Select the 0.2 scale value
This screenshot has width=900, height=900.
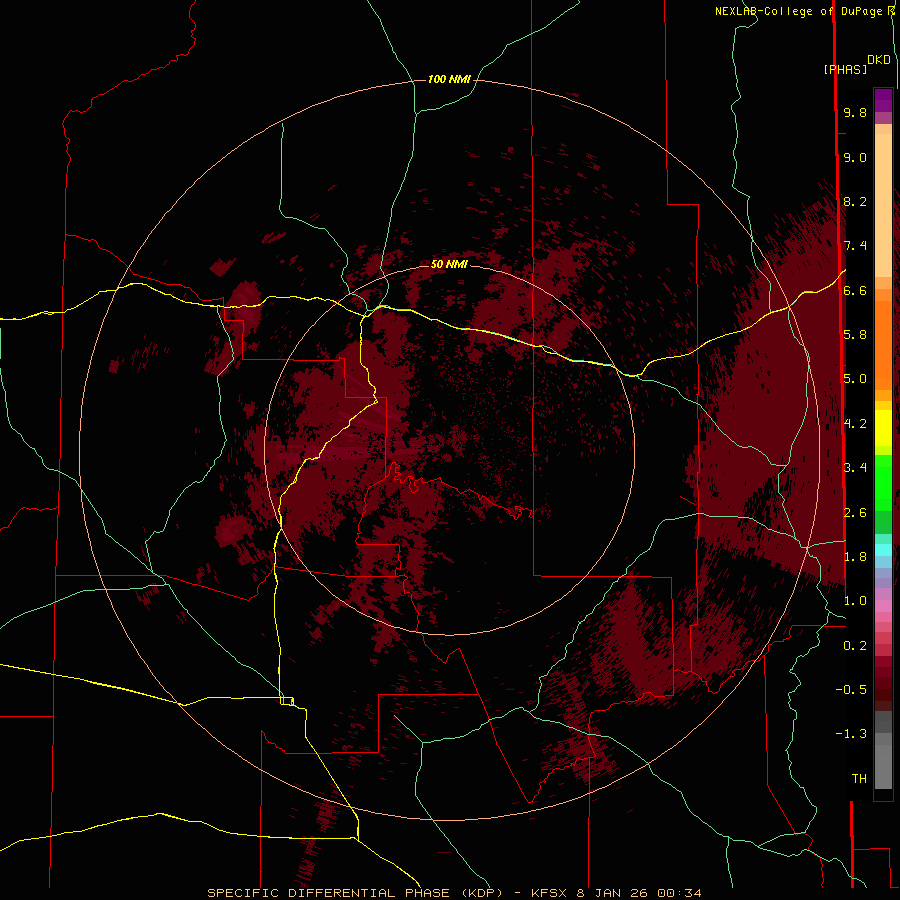[x=855, y=646]
